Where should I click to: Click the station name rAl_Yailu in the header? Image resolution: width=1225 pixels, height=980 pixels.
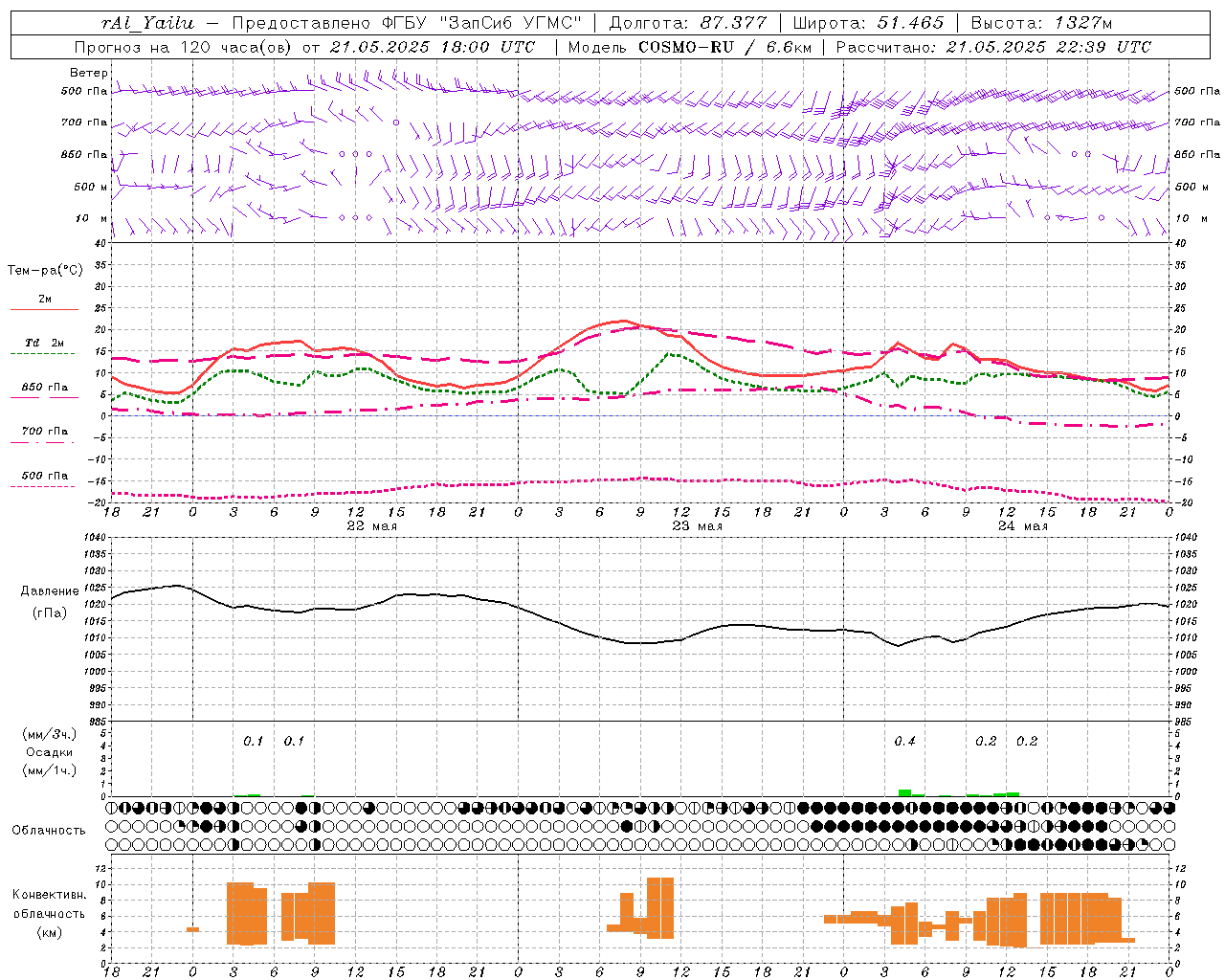coord(147,23)
